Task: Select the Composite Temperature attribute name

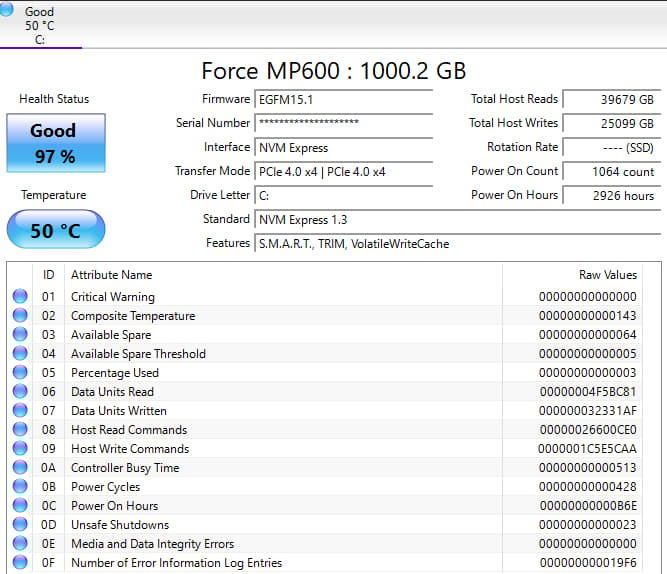Action: [133, 316]
